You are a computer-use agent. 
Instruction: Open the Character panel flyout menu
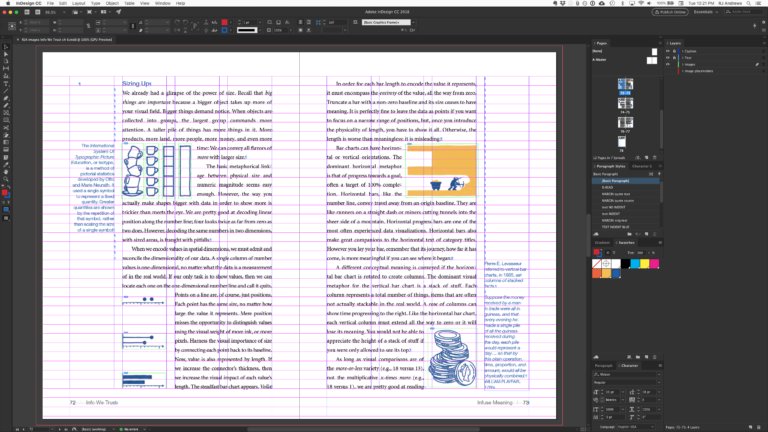[660, 365]
